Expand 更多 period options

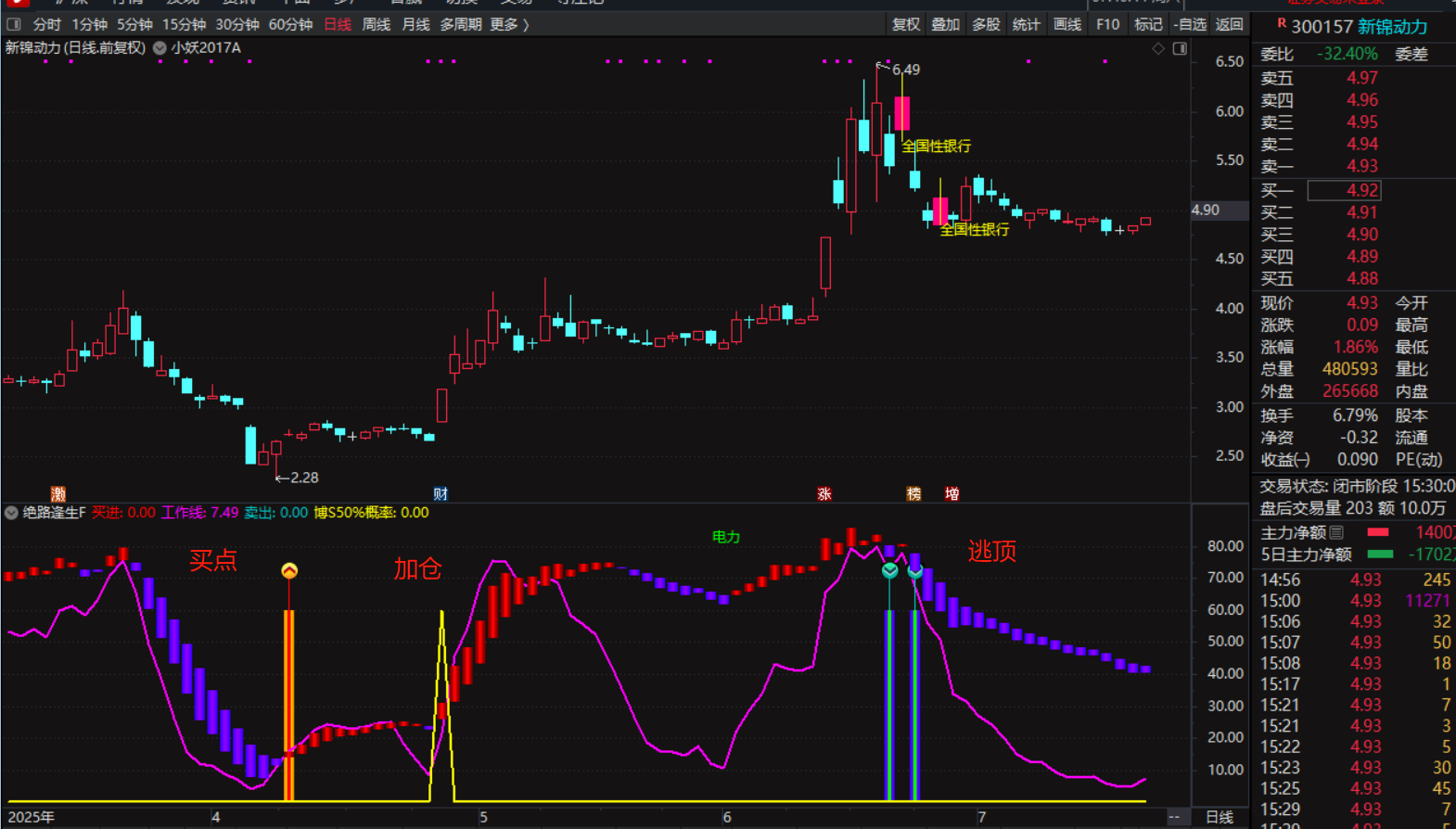coord(509,24)
